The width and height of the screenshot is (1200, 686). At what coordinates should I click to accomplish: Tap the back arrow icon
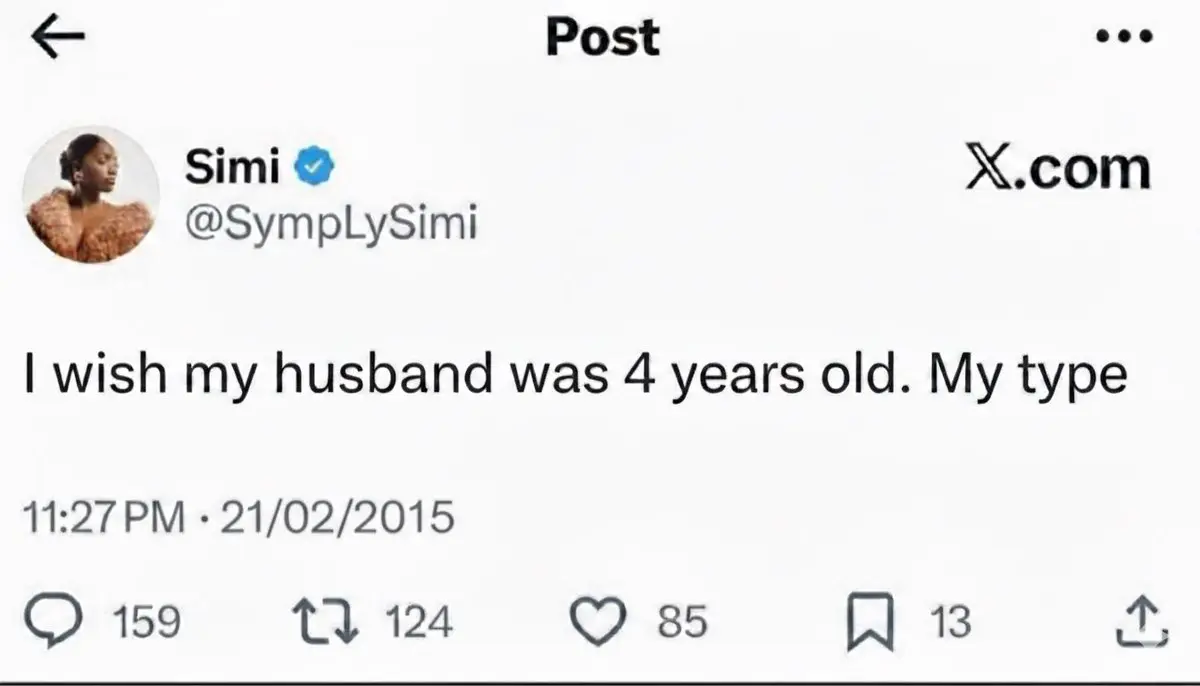coord(58,37)
